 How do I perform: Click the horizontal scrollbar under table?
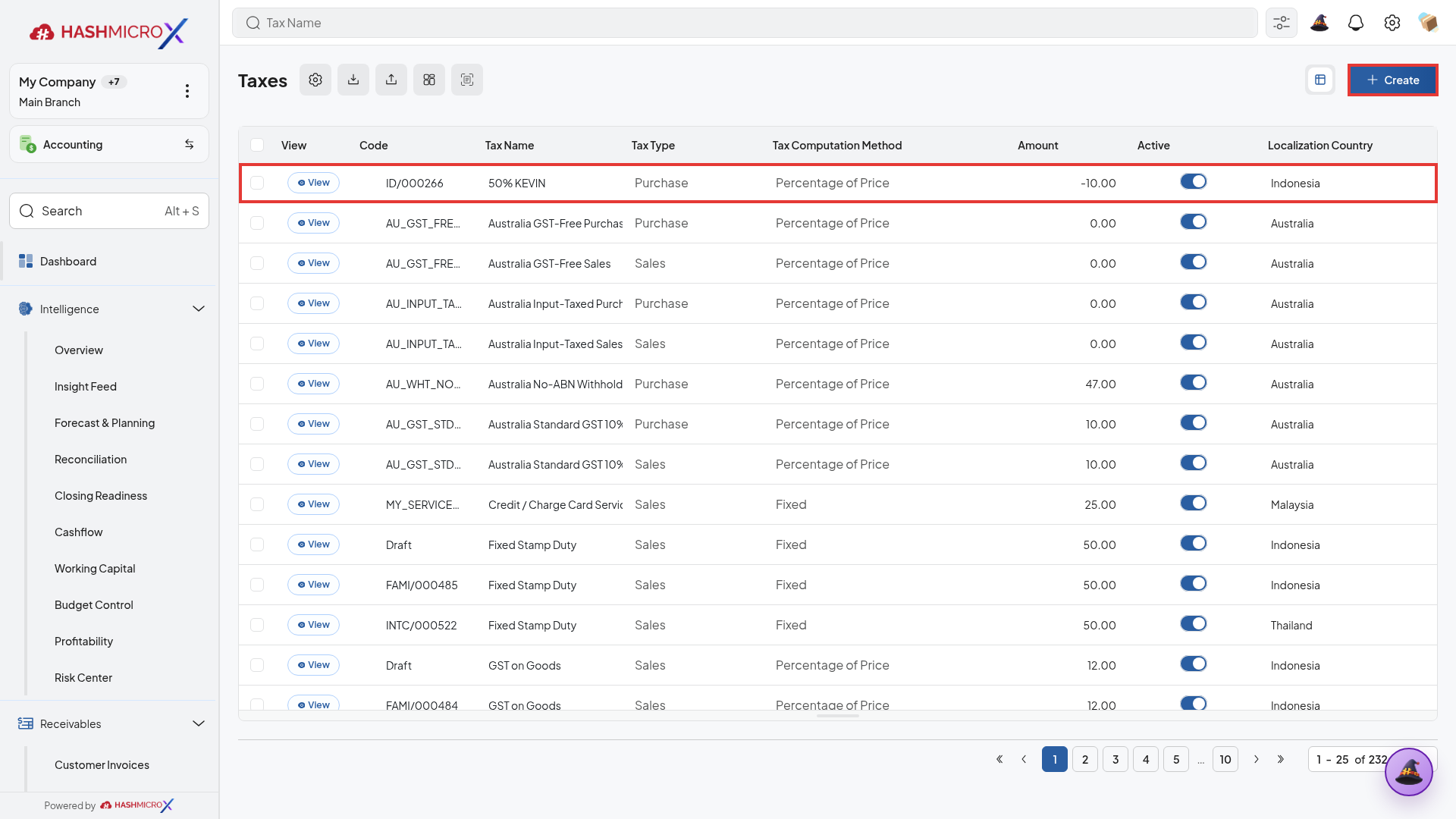(x=838, y=715)
